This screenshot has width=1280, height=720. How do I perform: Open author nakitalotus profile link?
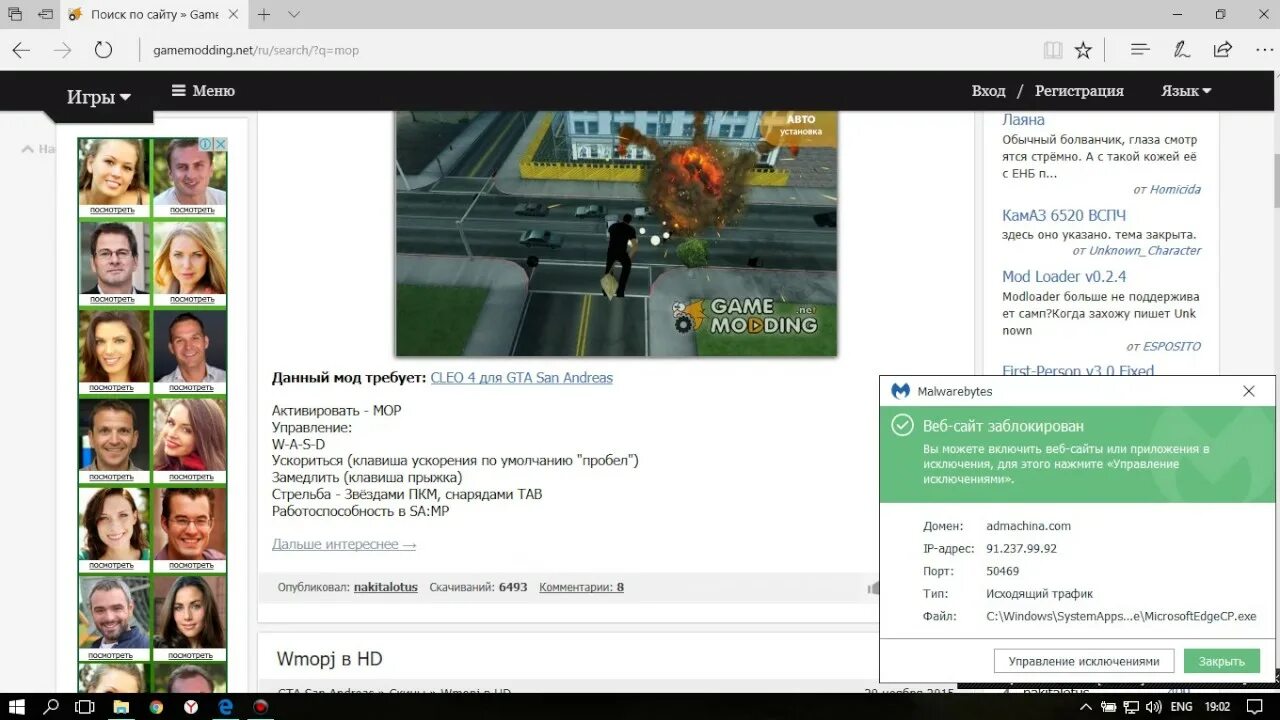386,587
